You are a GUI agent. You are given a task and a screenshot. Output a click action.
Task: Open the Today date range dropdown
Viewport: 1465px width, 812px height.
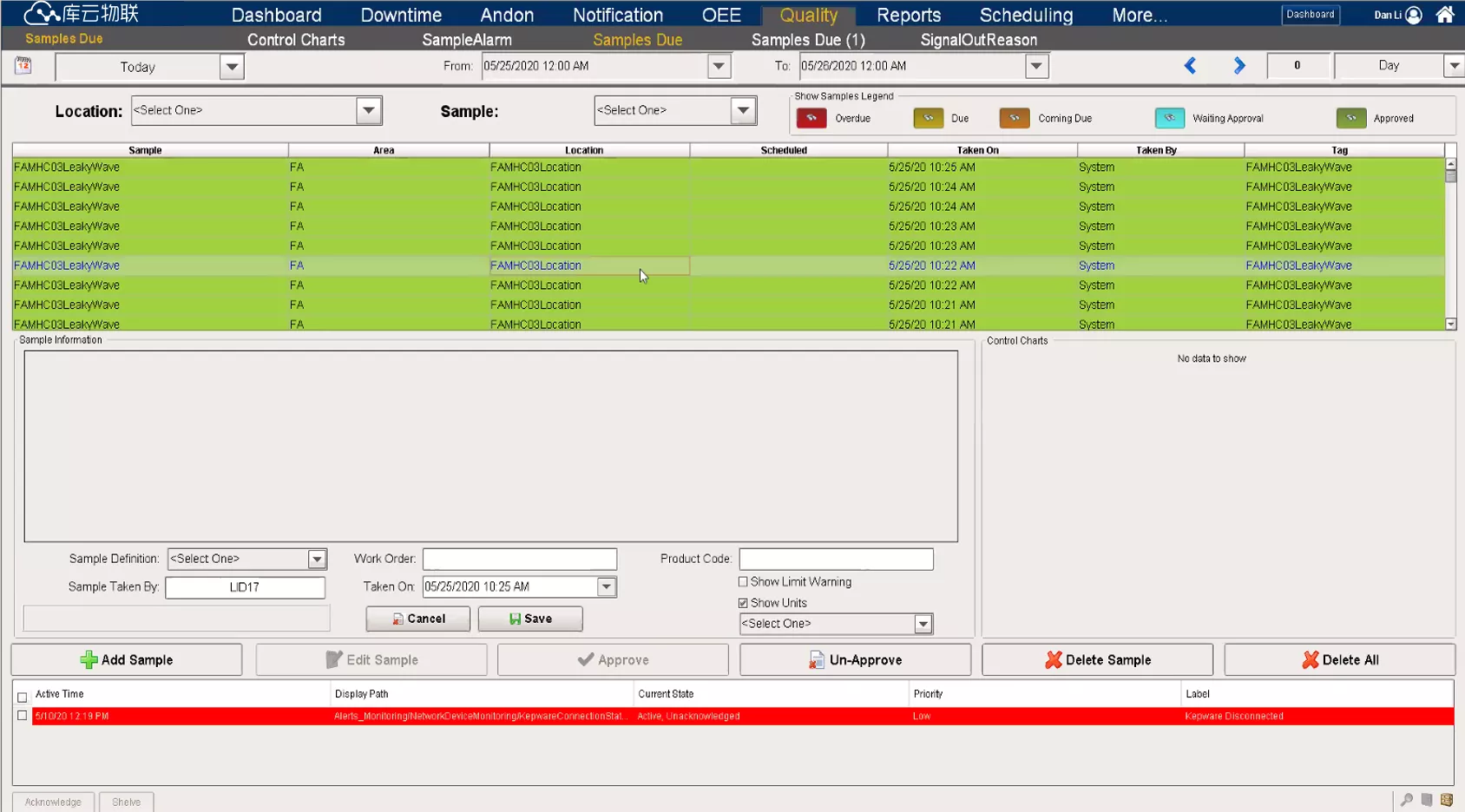(x=232, y=67)
